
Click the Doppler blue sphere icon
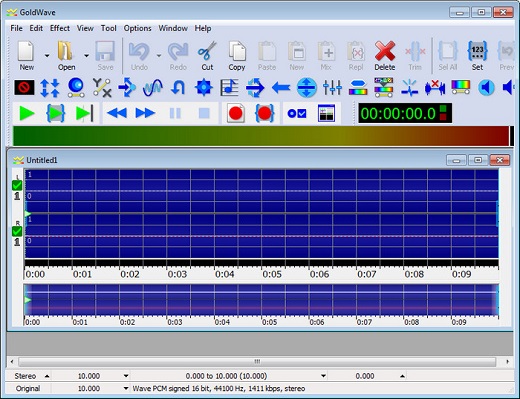76,88
